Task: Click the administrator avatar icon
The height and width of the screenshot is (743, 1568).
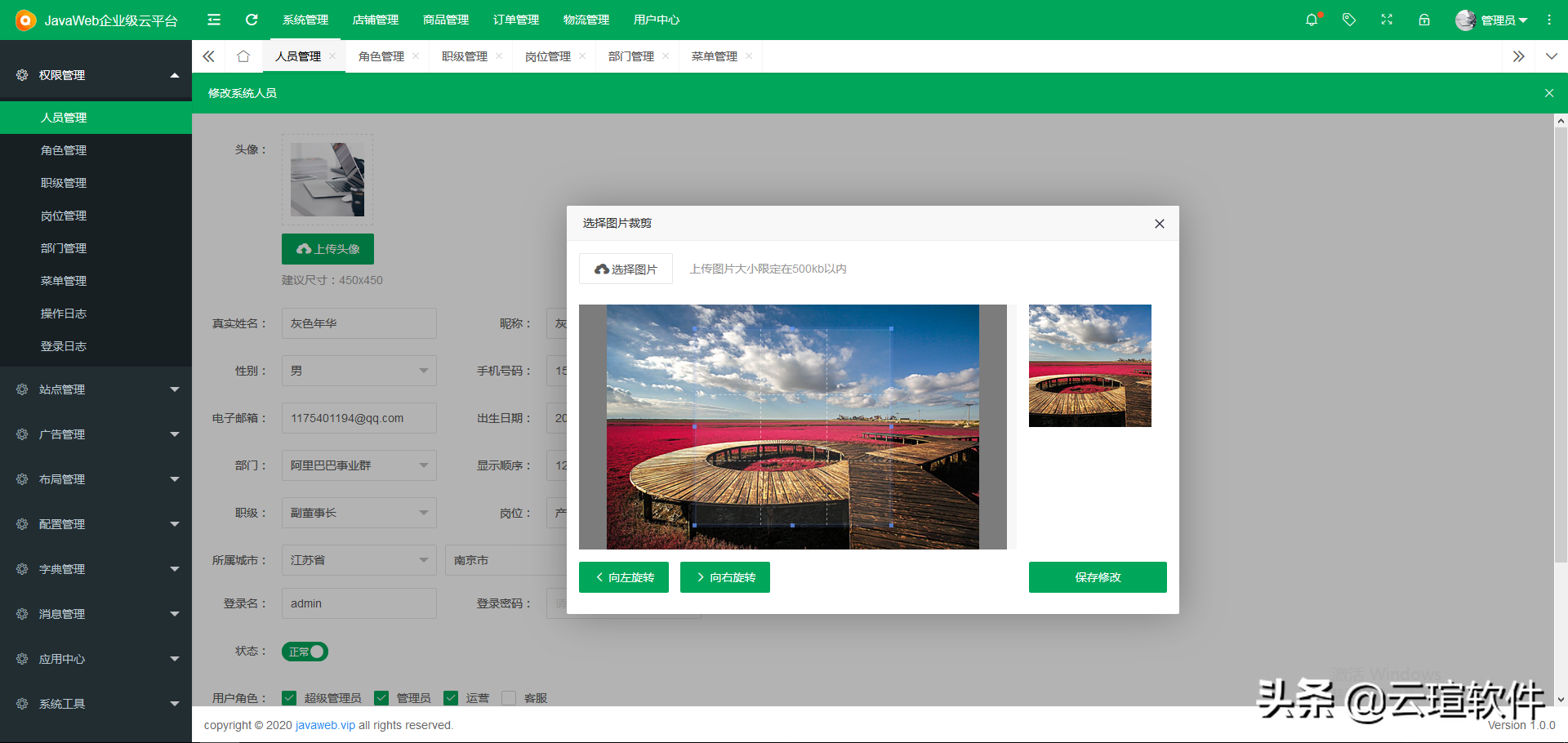Action: (x=1465, y=20)
